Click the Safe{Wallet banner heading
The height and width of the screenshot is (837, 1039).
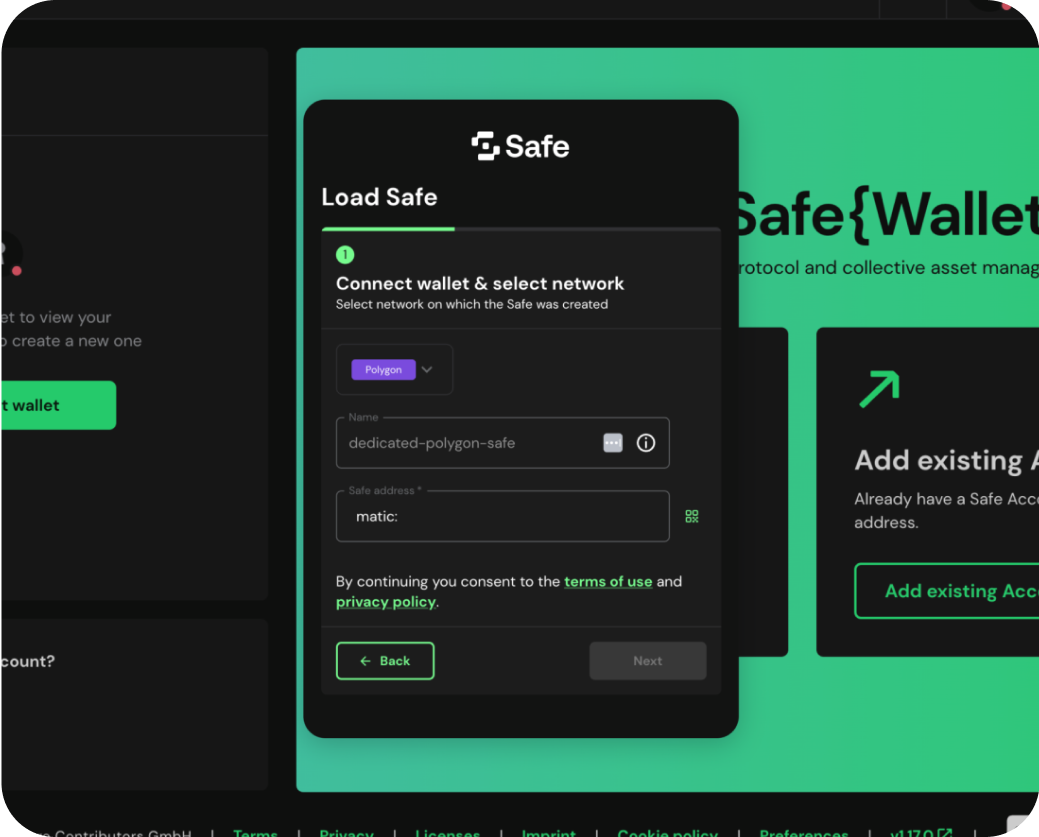pos(887,214)
